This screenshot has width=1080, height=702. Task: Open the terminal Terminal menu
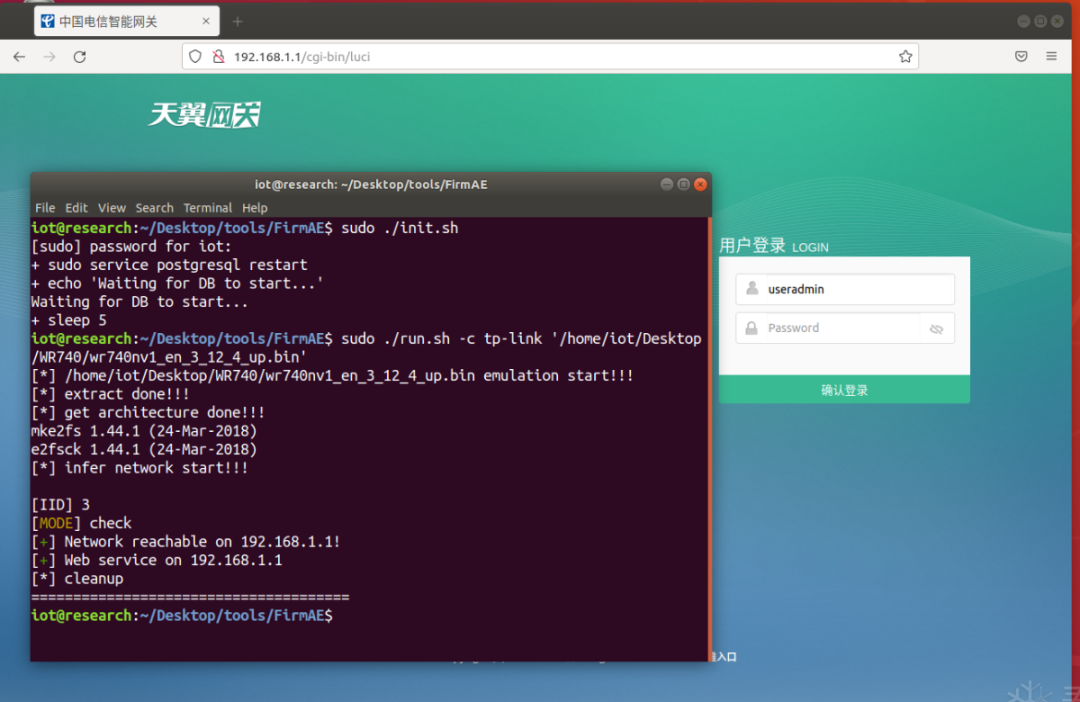[207, 207]
